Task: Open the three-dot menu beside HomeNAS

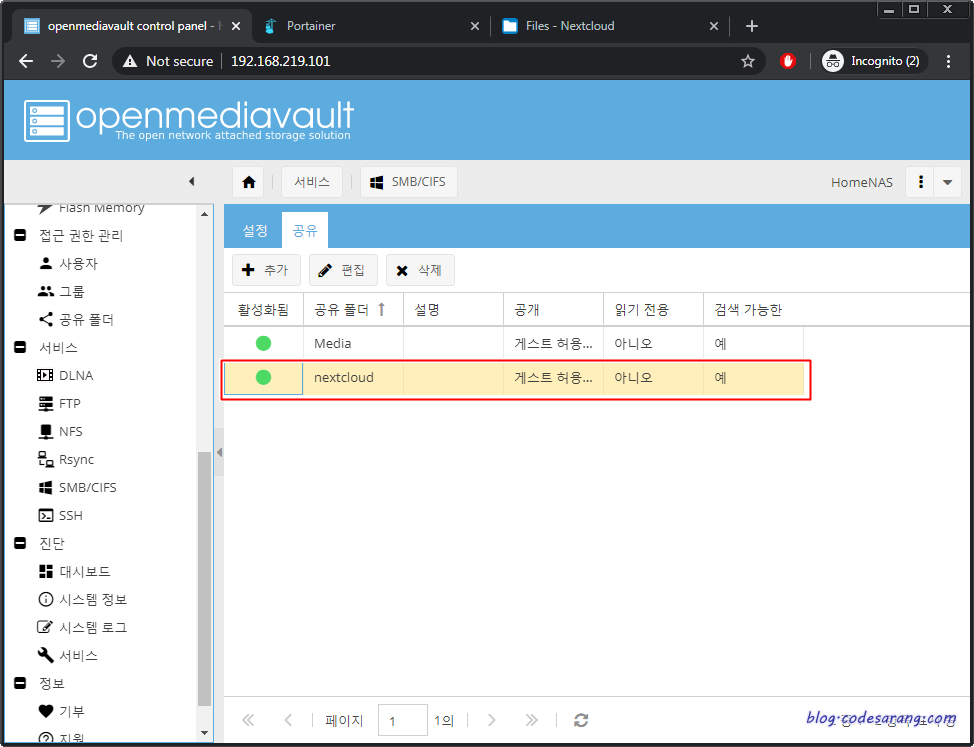Action: [x=921, y=182]
